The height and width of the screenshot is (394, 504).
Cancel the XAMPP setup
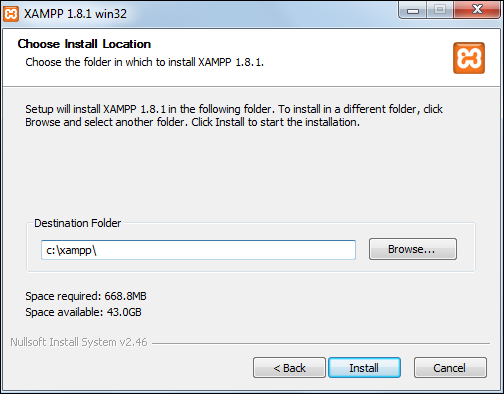(x=450, y=368)
